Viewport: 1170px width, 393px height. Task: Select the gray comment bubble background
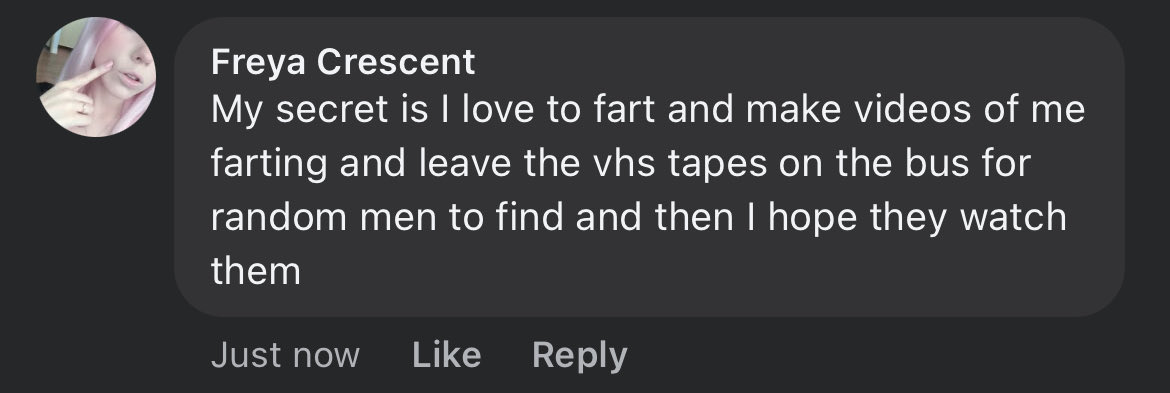click(x=649, y=167)
